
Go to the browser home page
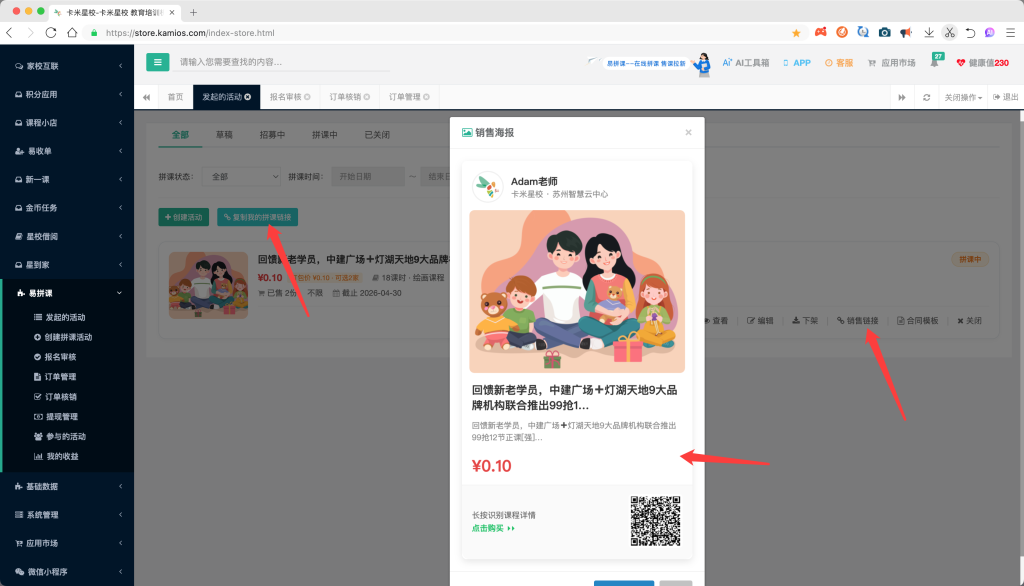72,33
